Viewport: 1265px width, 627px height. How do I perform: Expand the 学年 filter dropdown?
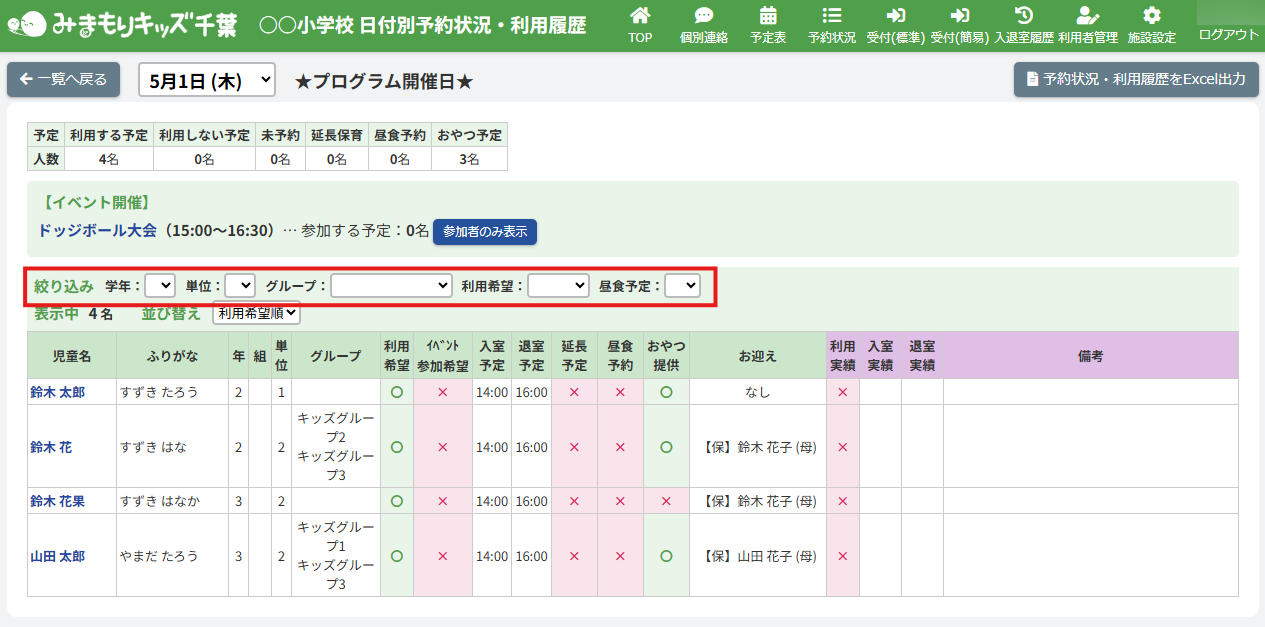click(x=160, y=286)
